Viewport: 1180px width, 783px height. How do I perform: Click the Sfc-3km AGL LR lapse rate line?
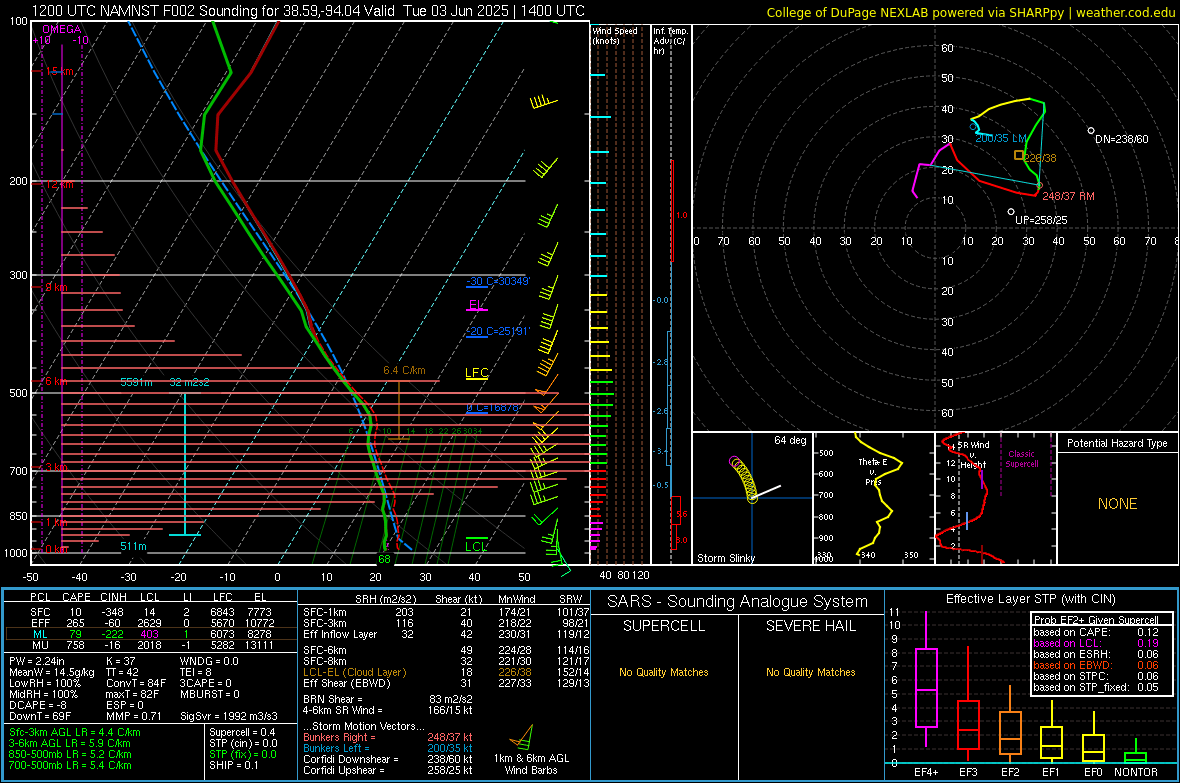75,732
